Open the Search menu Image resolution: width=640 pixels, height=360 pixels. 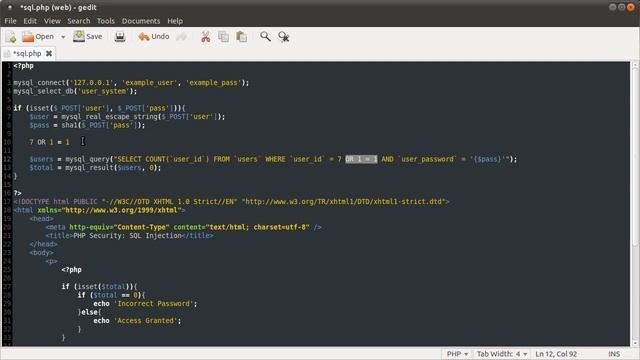pyautogui.click(x=79, y=21)
